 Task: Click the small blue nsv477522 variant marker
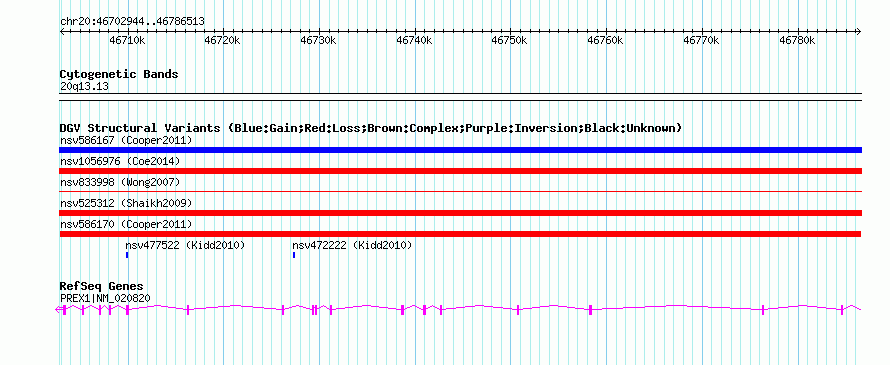(x=127, y=255)
